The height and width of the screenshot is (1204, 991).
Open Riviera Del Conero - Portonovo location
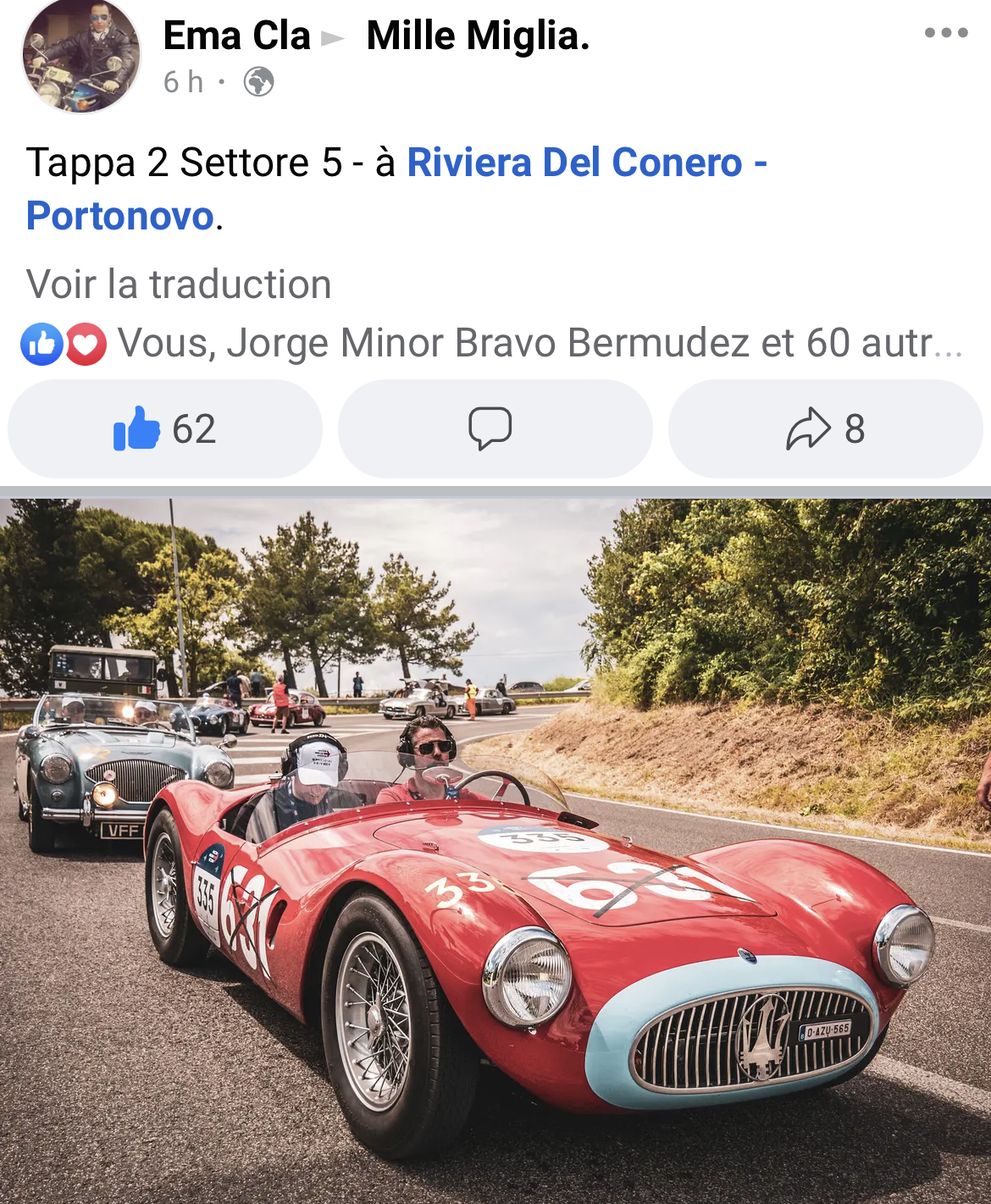[x=396, y=189]
